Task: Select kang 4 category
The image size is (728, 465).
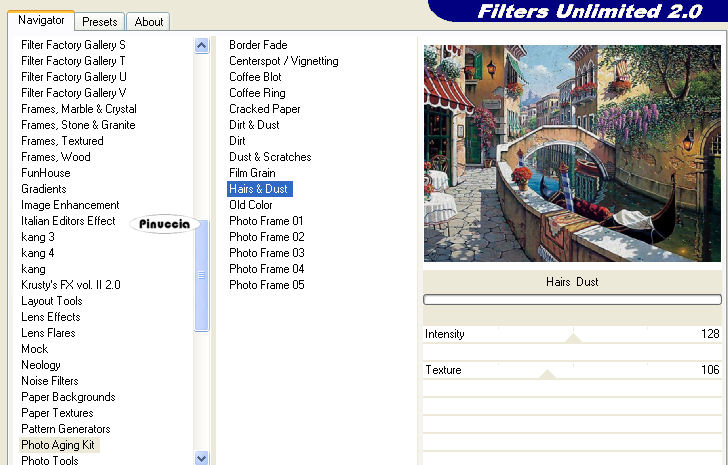Action: point(38,253)
